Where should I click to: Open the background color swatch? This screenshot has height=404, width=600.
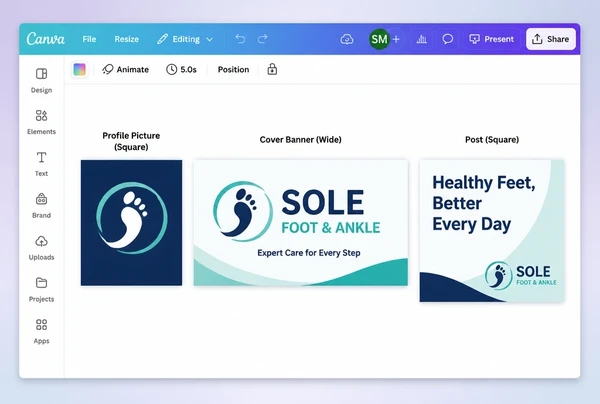click(x=80, y=70)
